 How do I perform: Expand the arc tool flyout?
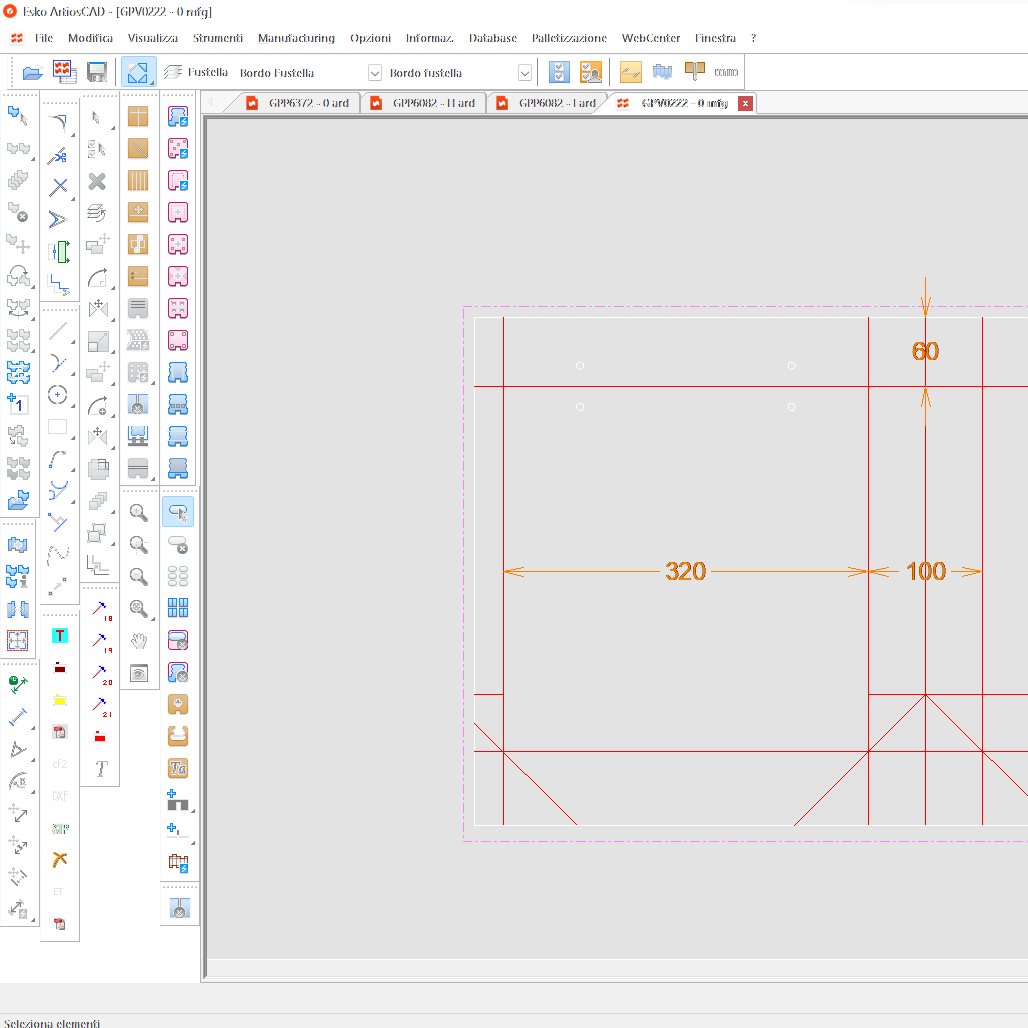coord(73,470)
